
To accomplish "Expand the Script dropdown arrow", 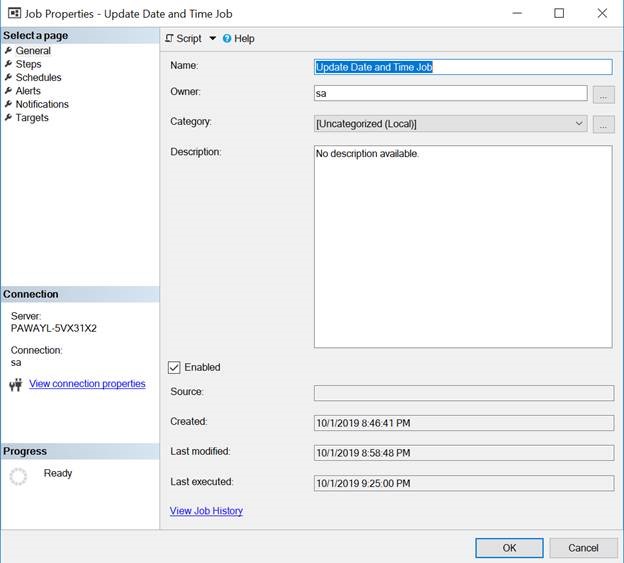I will (212, 39).
